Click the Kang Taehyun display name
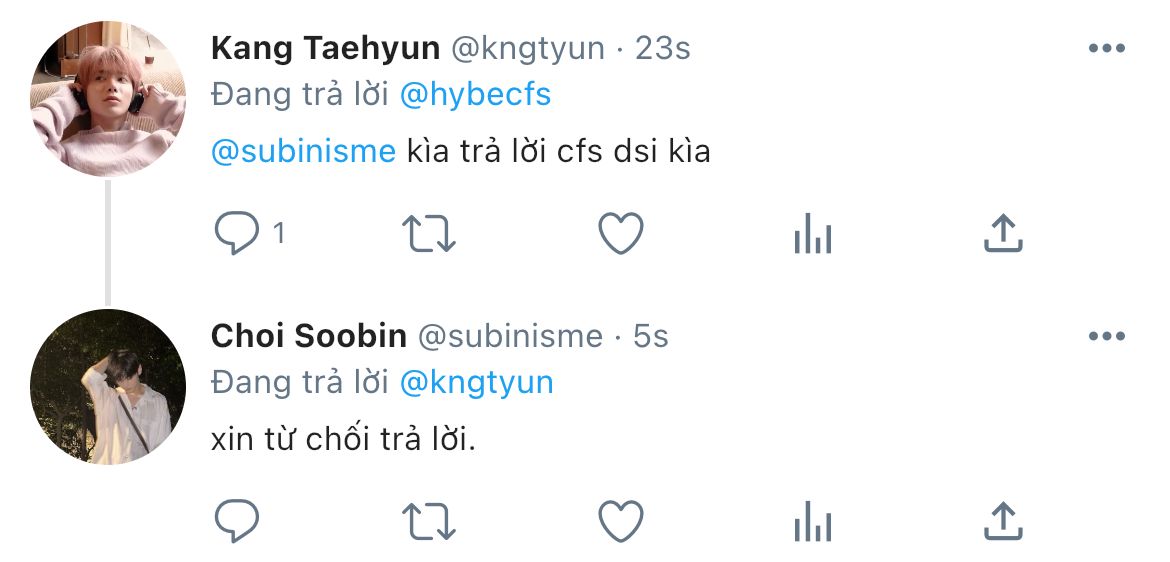 point(325,48)
